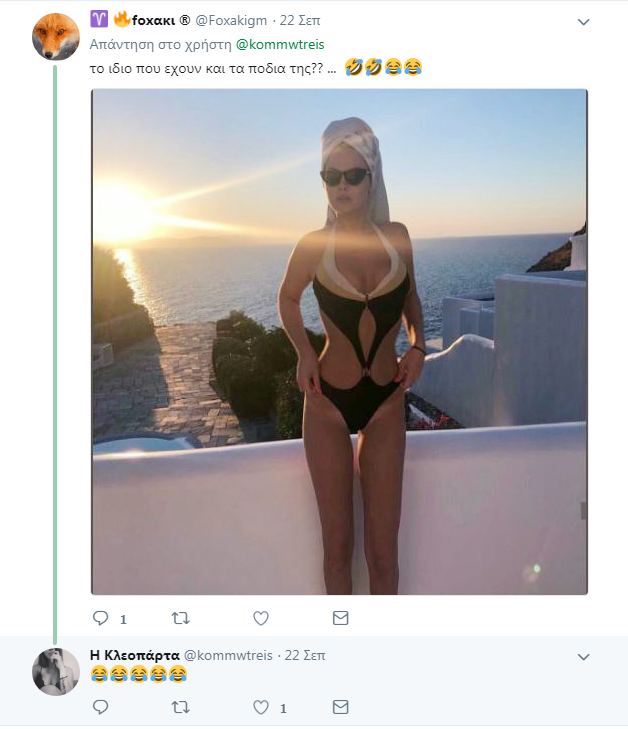Reply to Η Κλεοπάρτα's tweet via comment icon

[x=100, y=707]
